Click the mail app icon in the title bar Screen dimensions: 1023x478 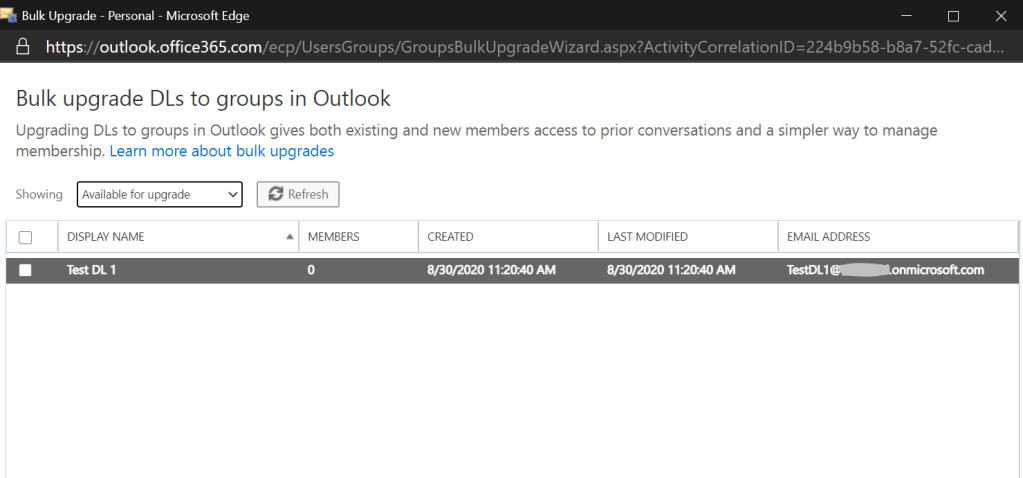coord(10,15)
